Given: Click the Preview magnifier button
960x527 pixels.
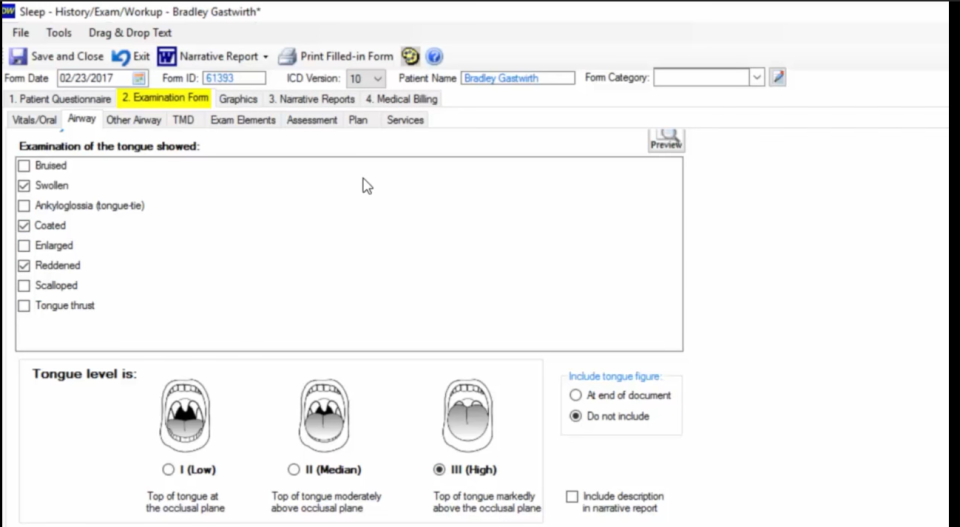Looking at the screenshot, I should 666,140.
